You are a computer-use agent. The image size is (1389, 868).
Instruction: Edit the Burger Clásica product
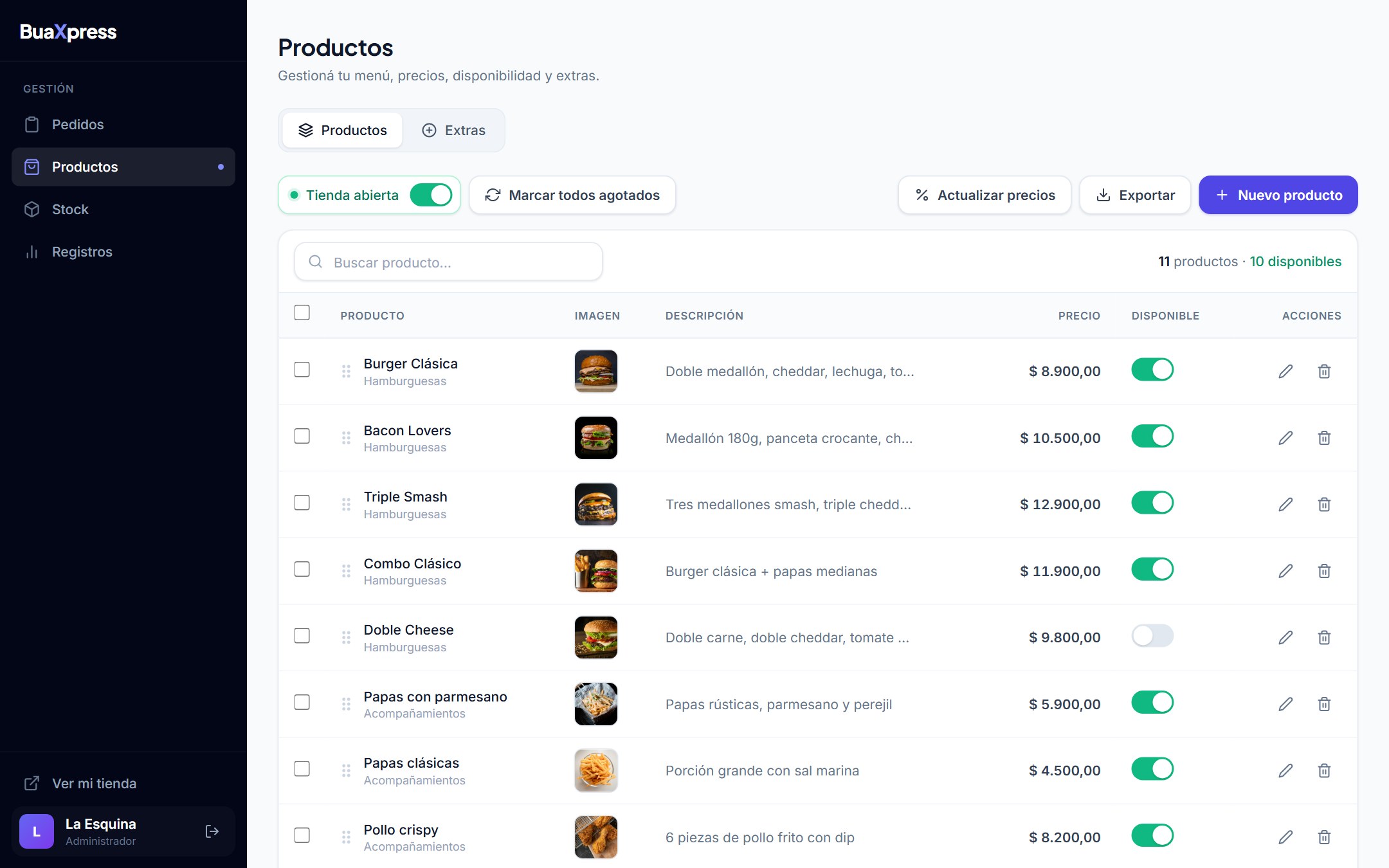pos(1285,371)
